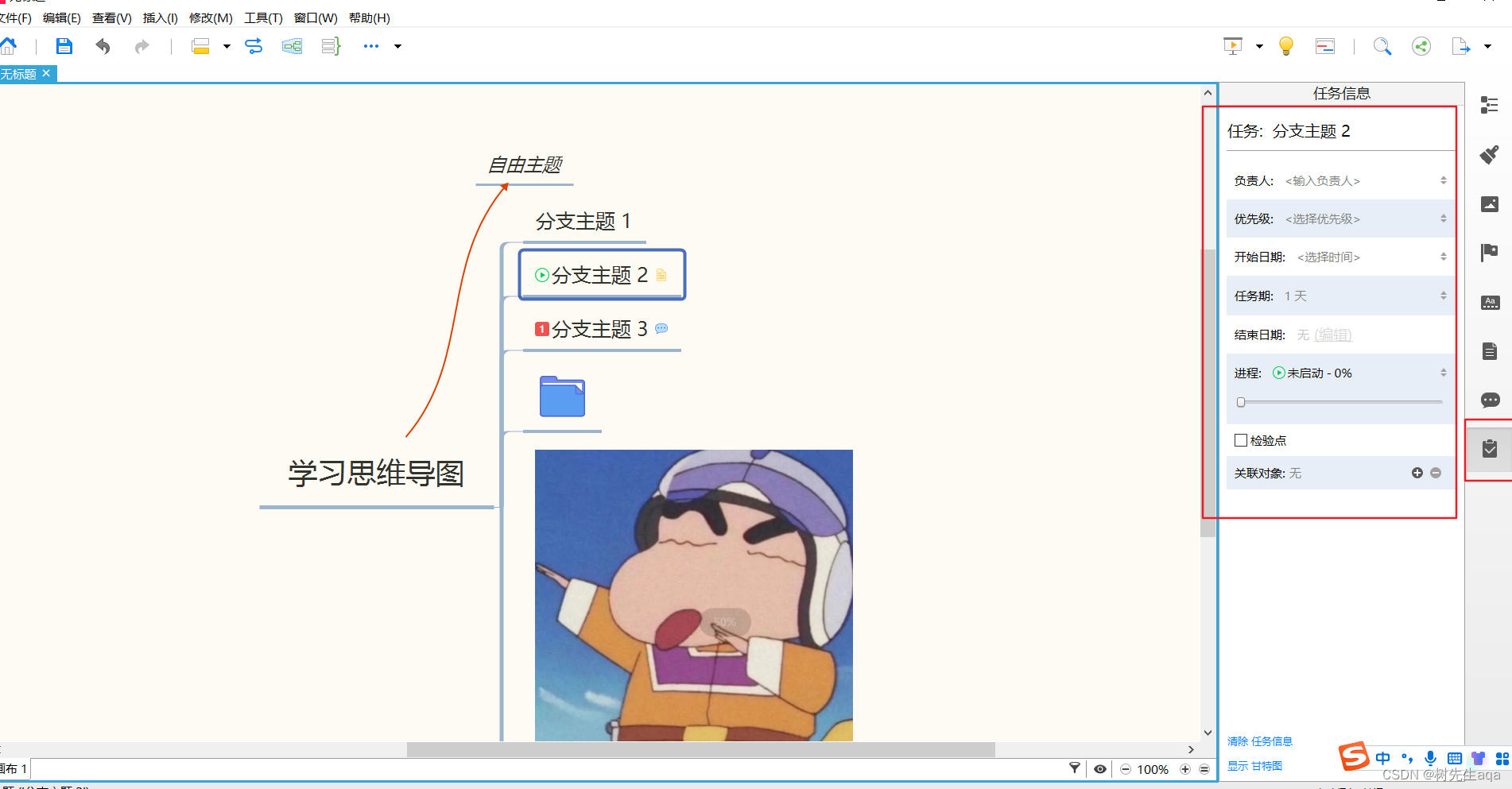This screenshot has height=789, width=1512.
Task: Open the filter funnel in status bar
Action: click(x=1075, y=768)
